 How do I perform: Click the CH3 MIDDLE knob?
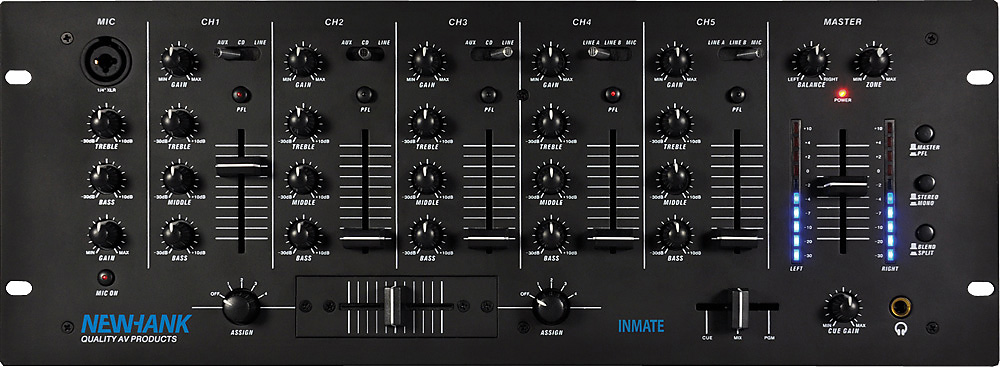(427, 179)
